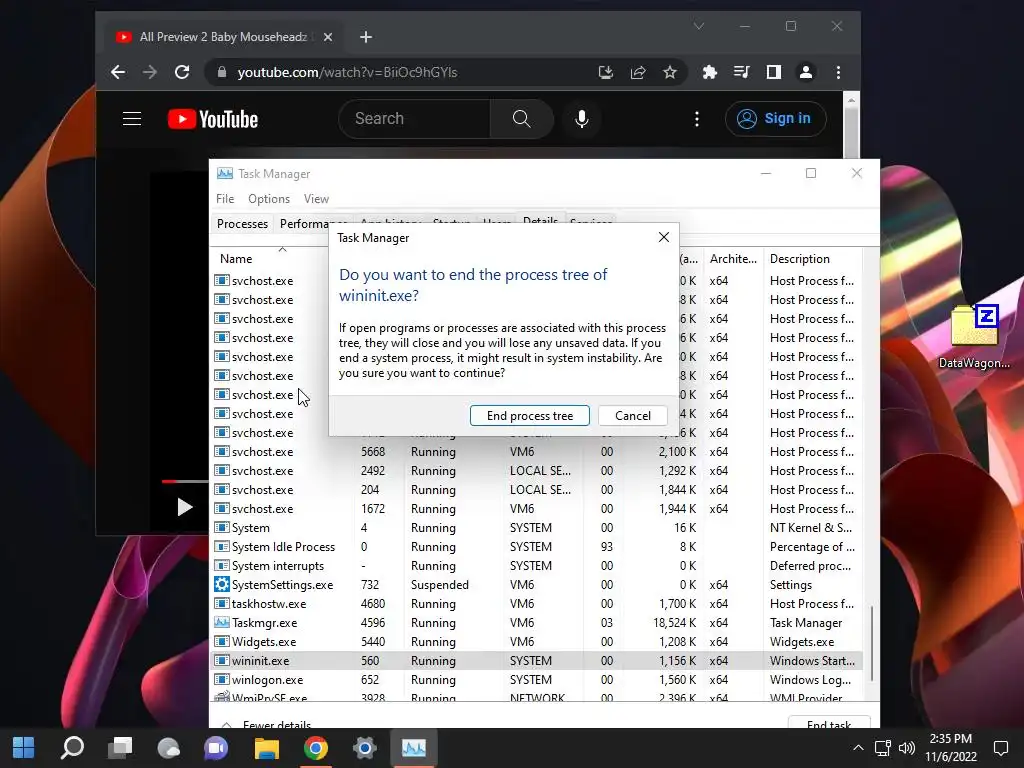Open YouTube hamburger guide menu
Image resolution: width=1024 pixels, height=768 pixels.
[132, 119]
